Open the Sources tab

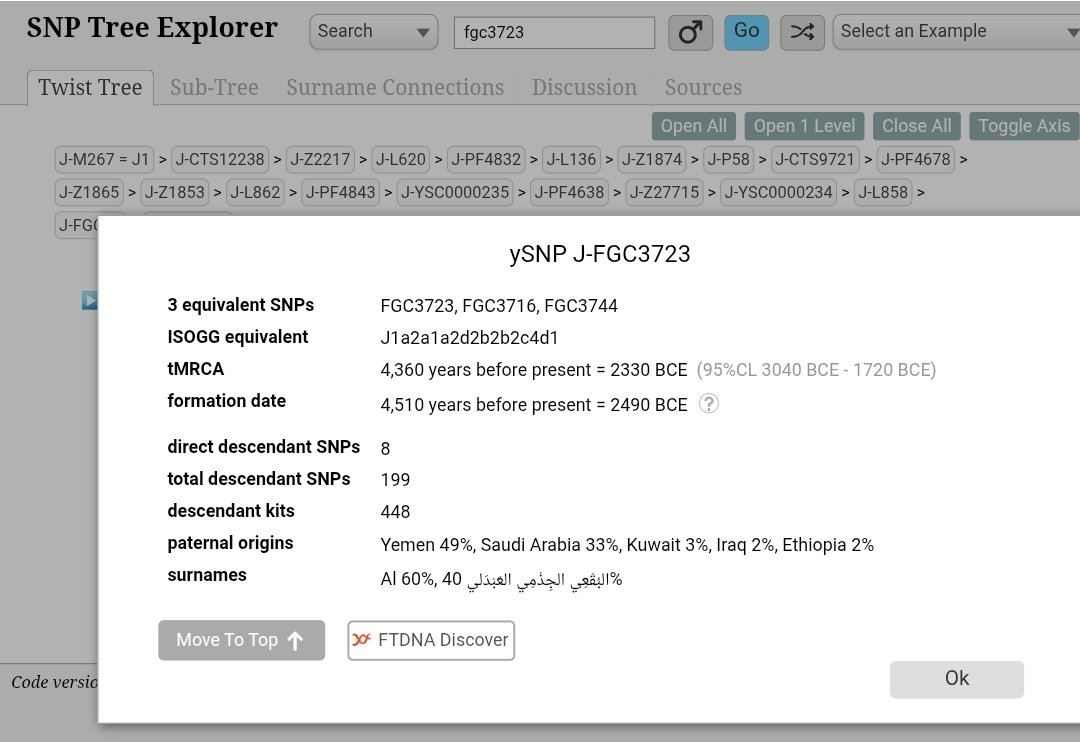[703, 87]
